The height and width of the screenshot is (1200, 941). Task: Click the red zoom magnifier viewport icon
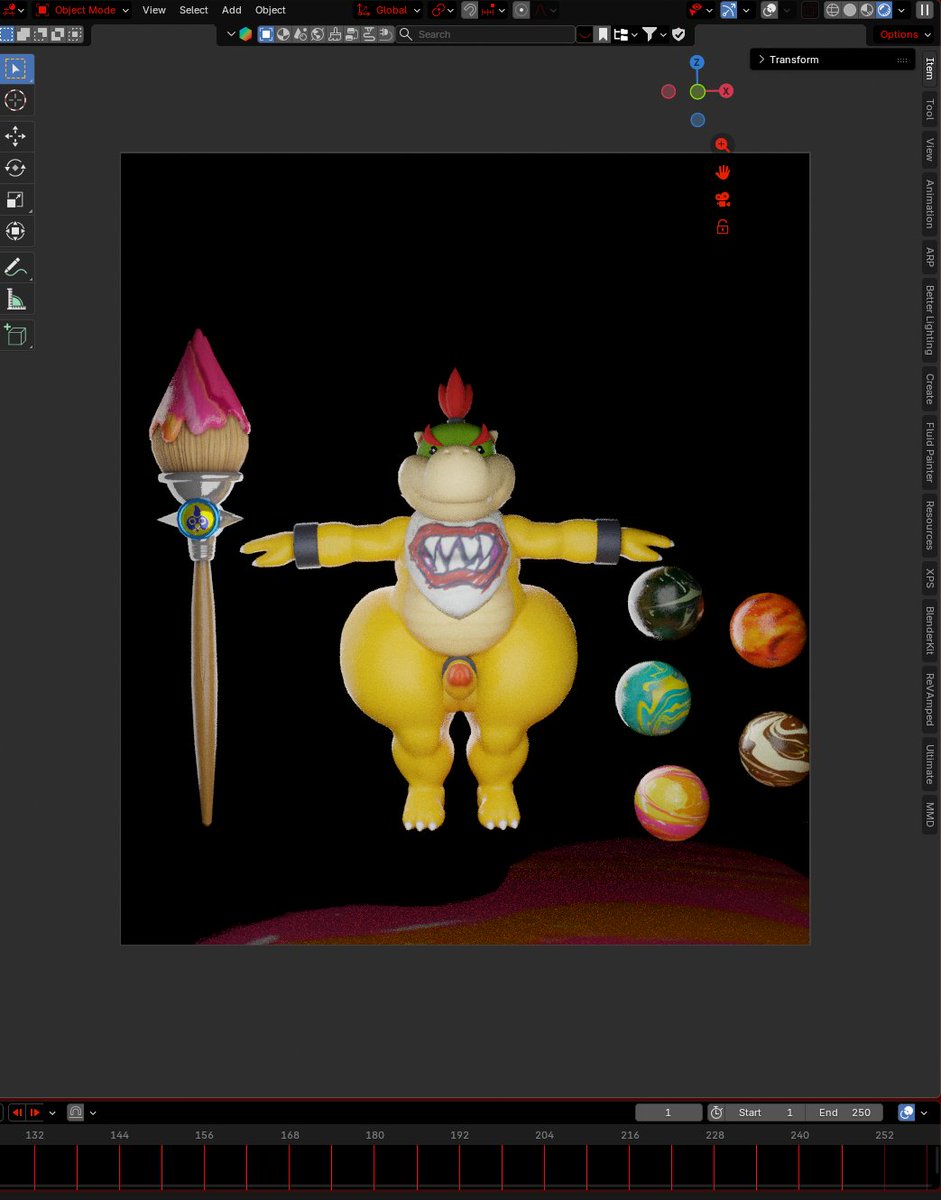(722, 145)
